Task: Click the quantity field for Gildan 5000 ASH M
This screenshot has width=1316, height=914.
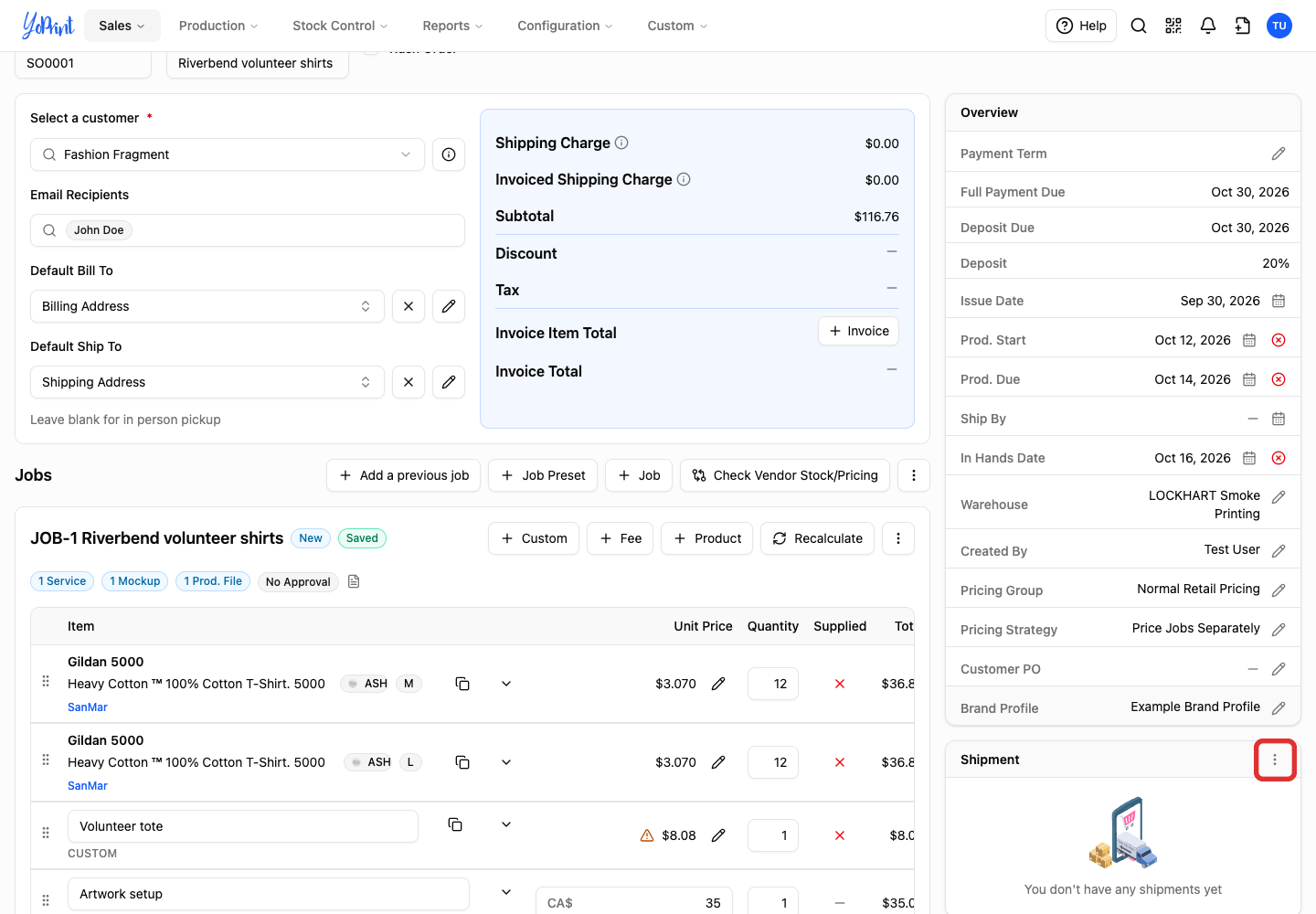Action: click(773, 684)
